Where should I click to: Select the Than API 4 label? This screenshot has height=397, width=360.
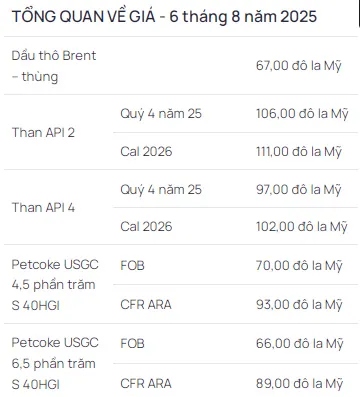(43, 208)
